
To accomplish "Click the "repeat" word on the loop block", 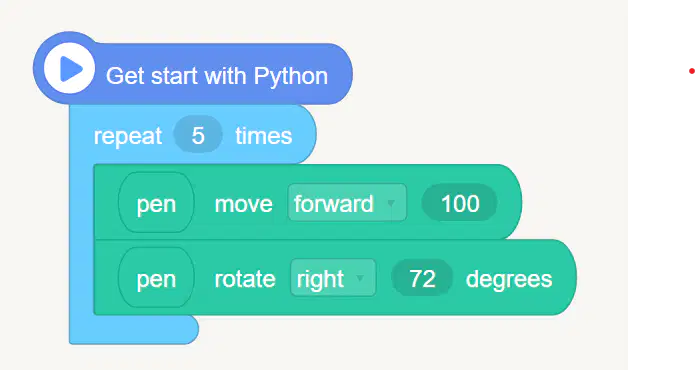I will [x=128, y=136].
